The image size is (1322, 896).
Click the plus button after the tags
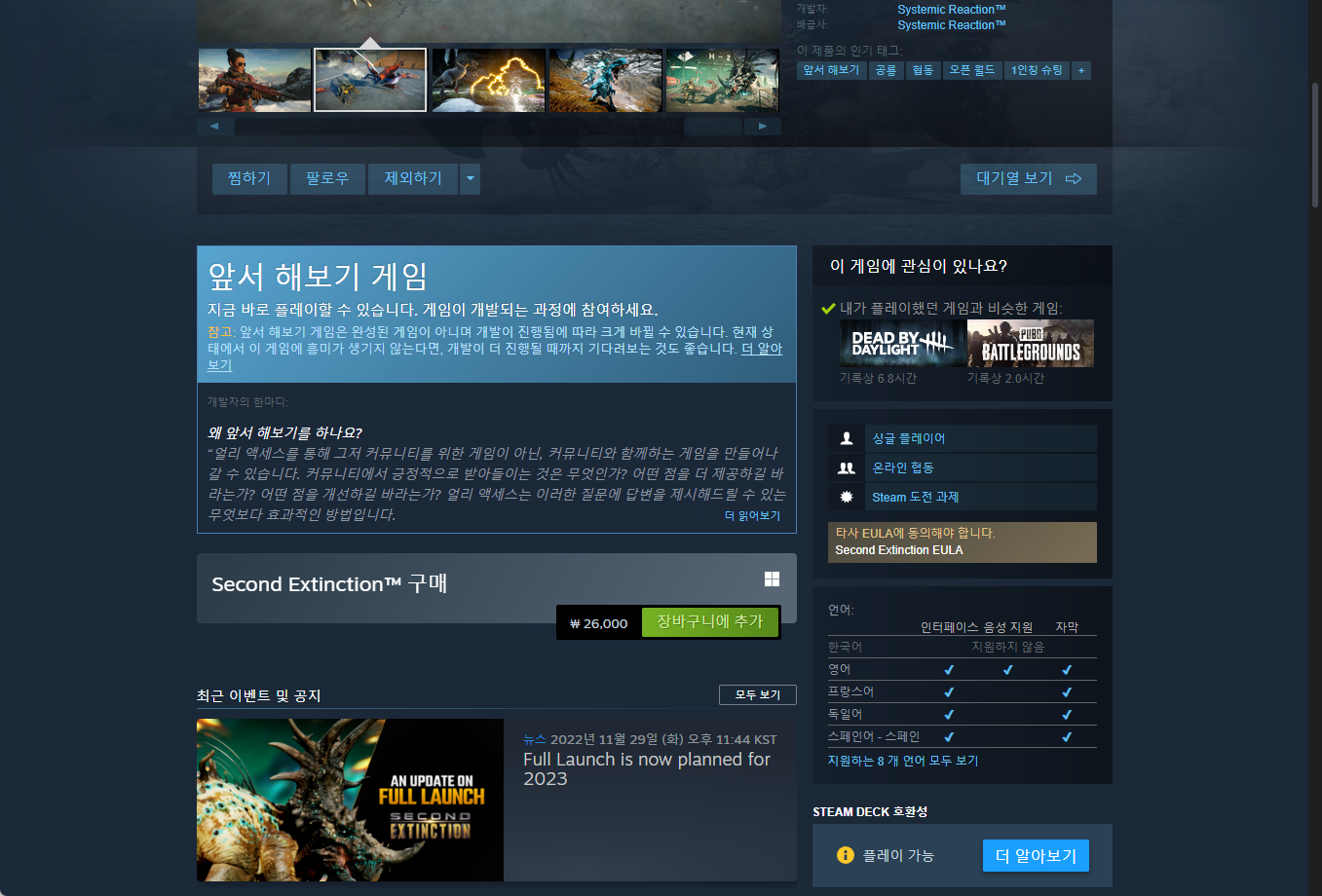click(x=1081, y=70)
